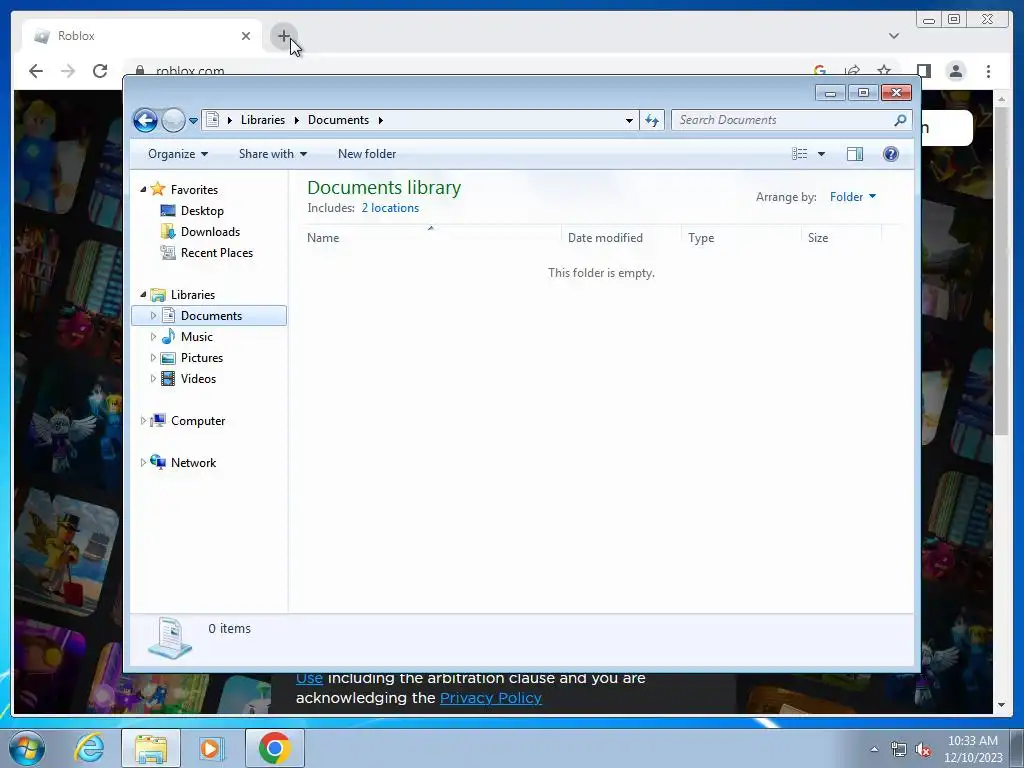1024x768 pixels.
Task: Bookmark the page with Chrome's star icon
Action: tap(884, 70)
